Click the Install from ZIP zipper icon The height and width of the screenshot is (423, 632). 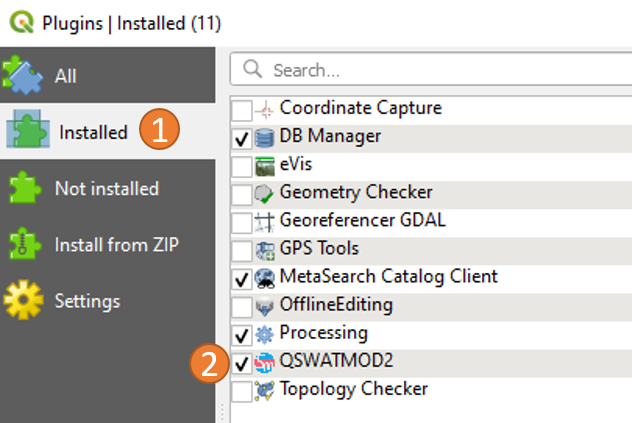25,243
